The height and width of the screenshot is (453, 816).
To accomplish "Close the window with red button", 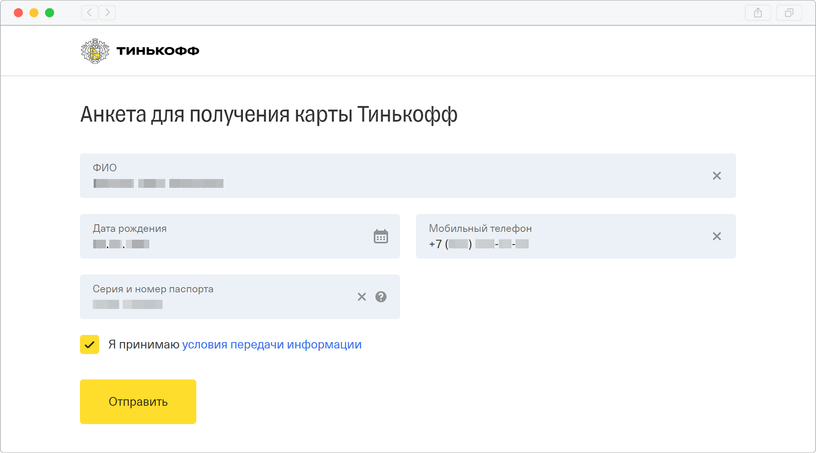I will click(18, 12).
